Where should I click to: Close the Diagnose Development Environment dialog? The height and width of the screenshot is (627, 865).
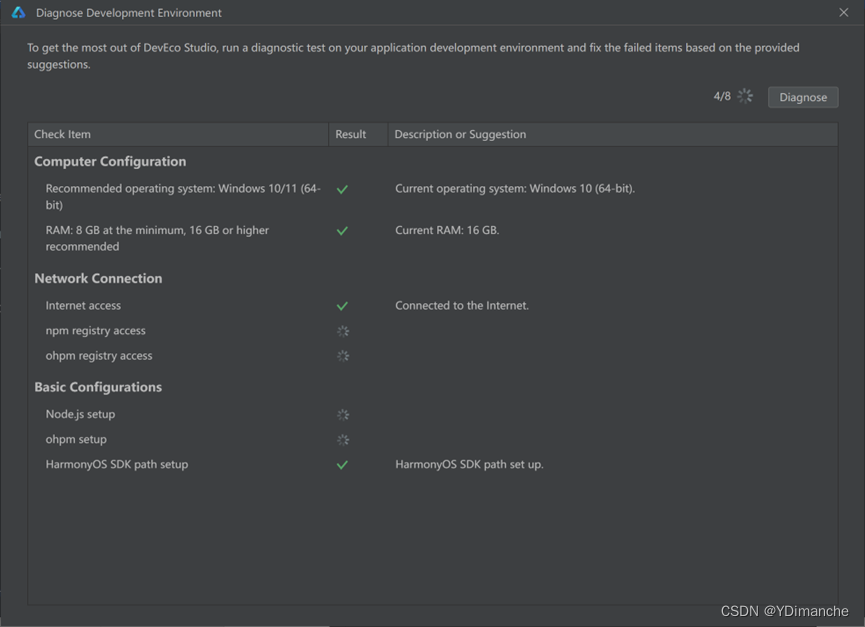click(x=843, y=12)
